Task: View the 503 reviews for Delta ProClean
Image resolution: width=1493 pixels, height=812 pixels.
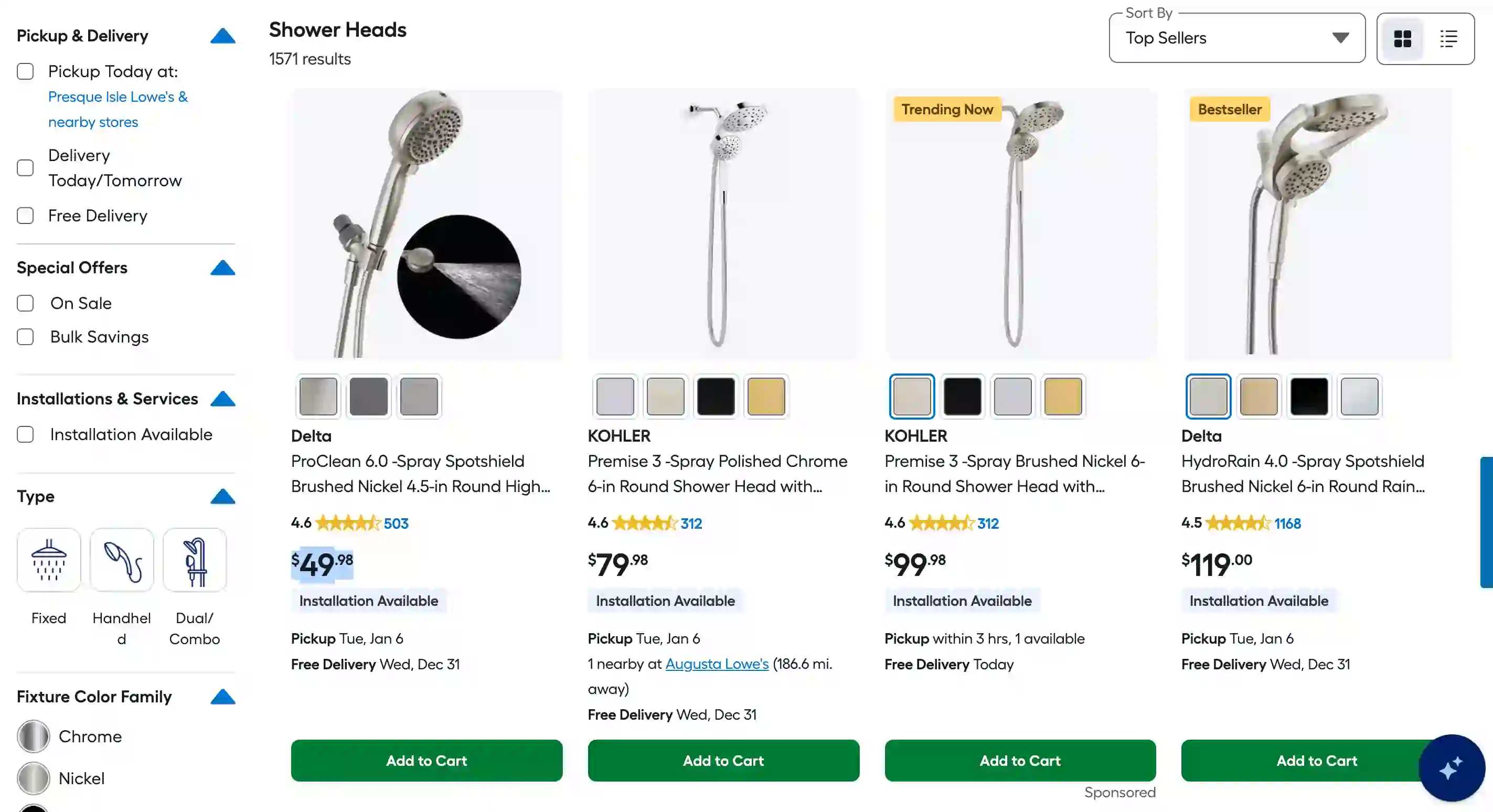Action: pyautogui.click(x=397, y=523)
